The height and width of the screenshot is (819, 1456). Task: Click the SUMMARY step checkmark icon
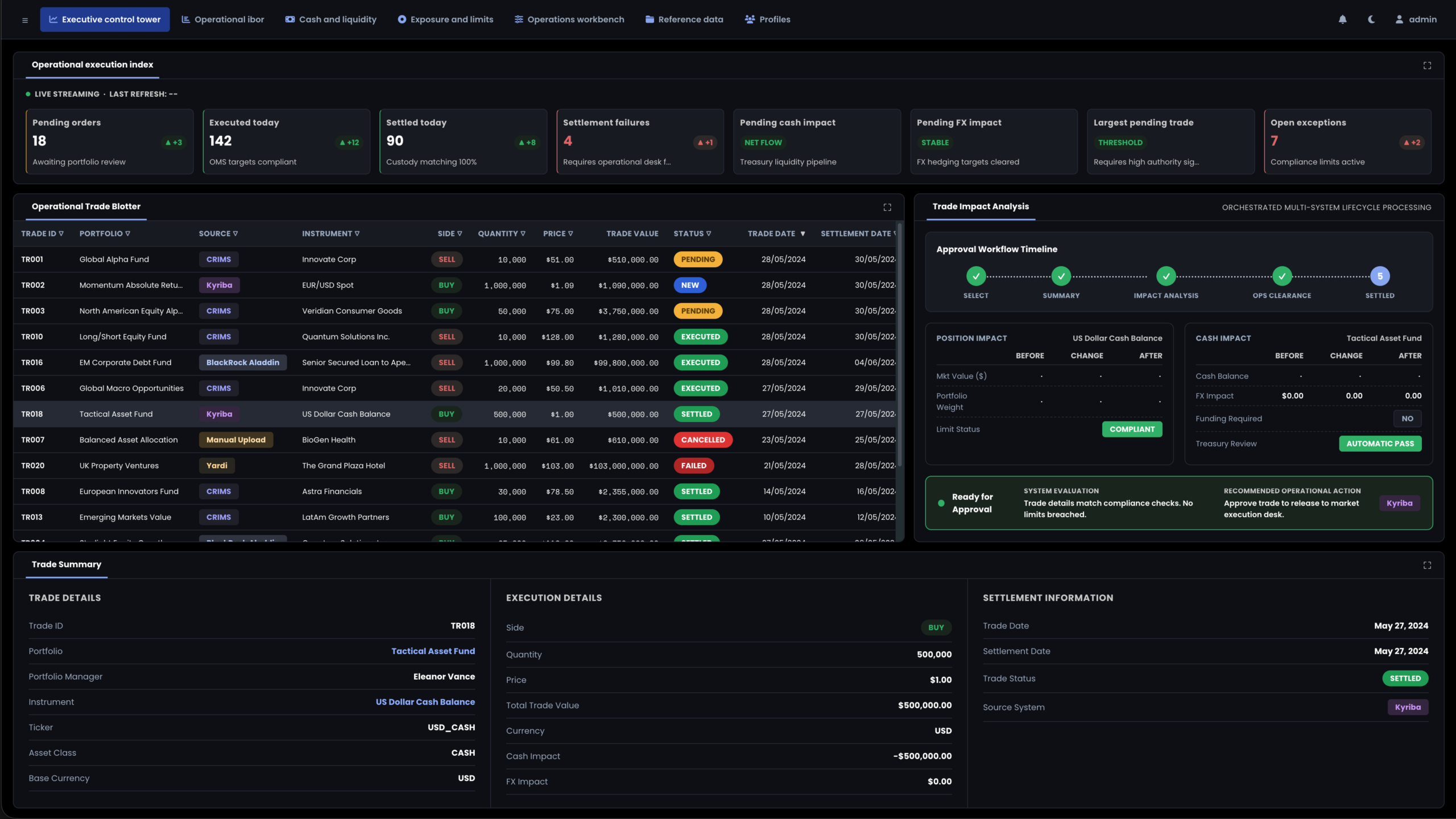coord(1061,276)
